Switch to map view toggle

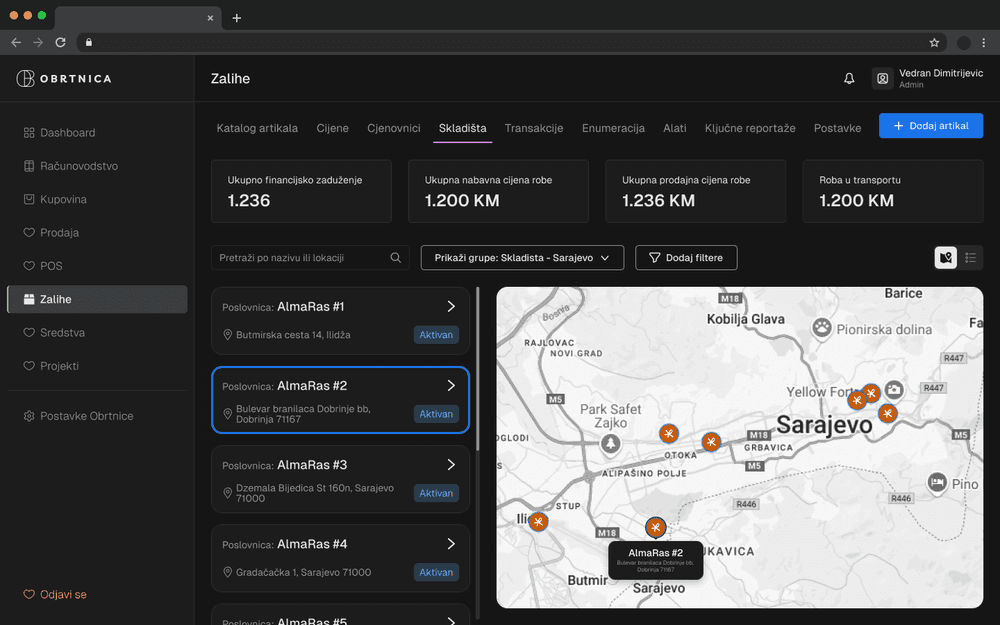946,258
